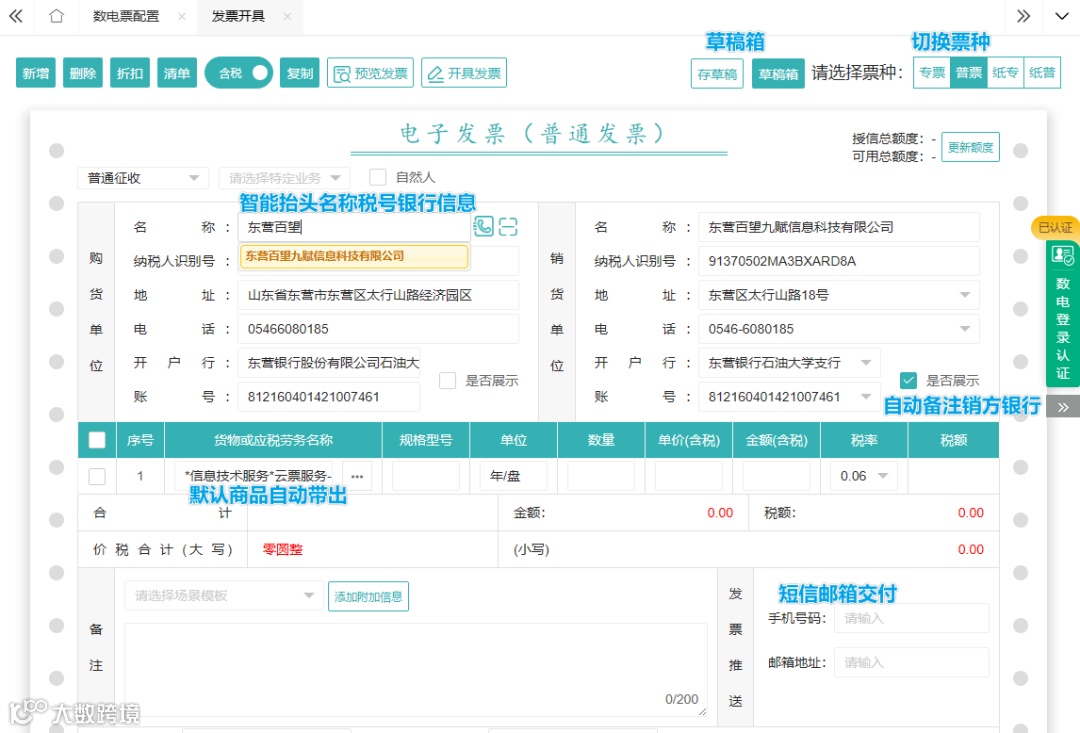Untick seller 是否展示 checkbox
1080x733 pixels.
coord(908,380)
